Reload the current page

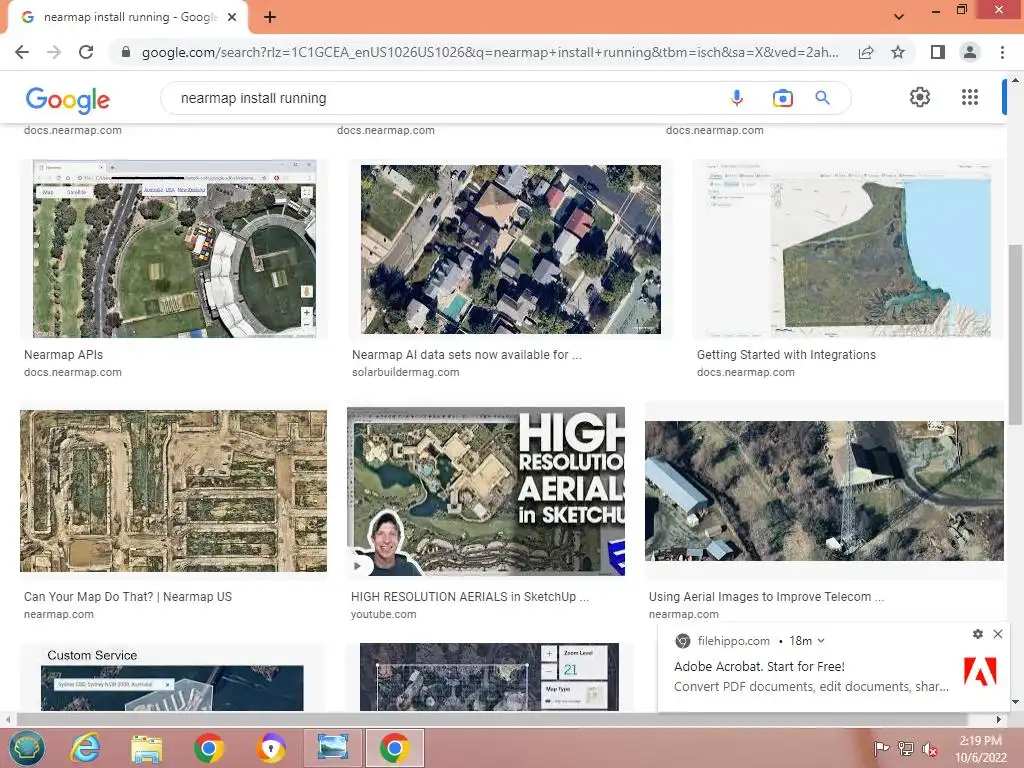(86, 52)
